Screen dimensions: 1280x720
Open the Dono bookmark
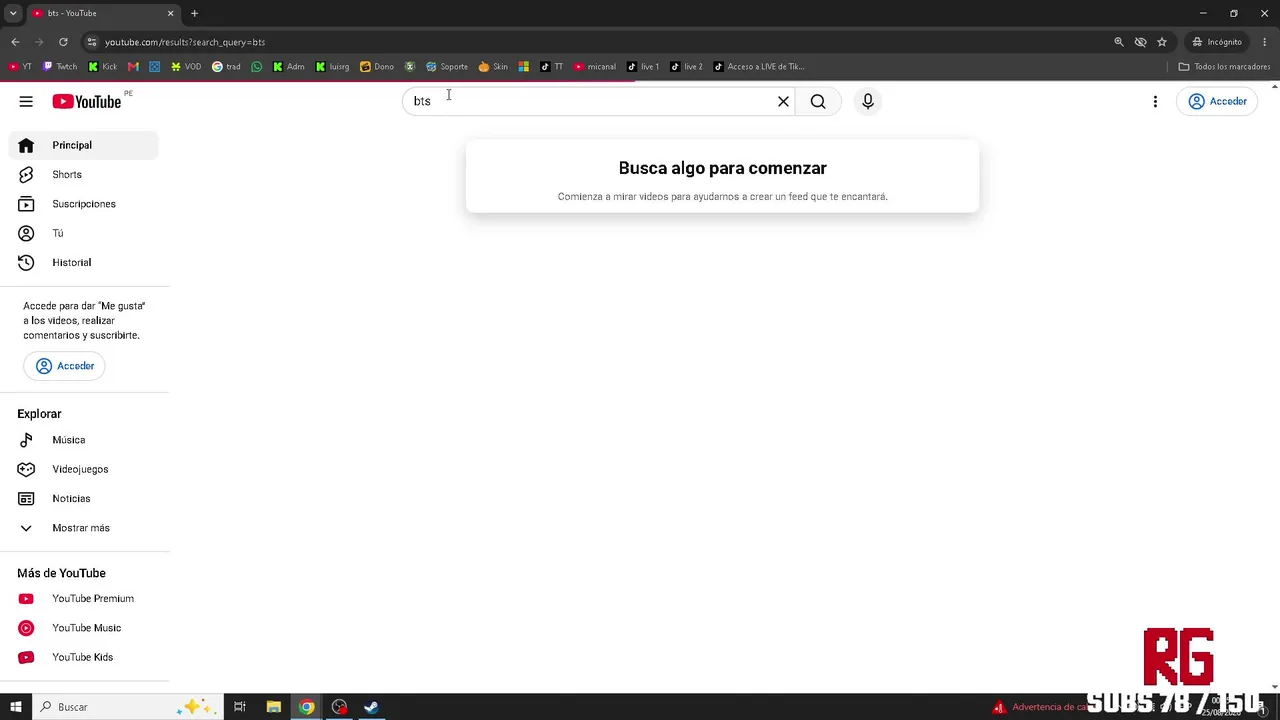pyautogui.click(x=377, y=67)
